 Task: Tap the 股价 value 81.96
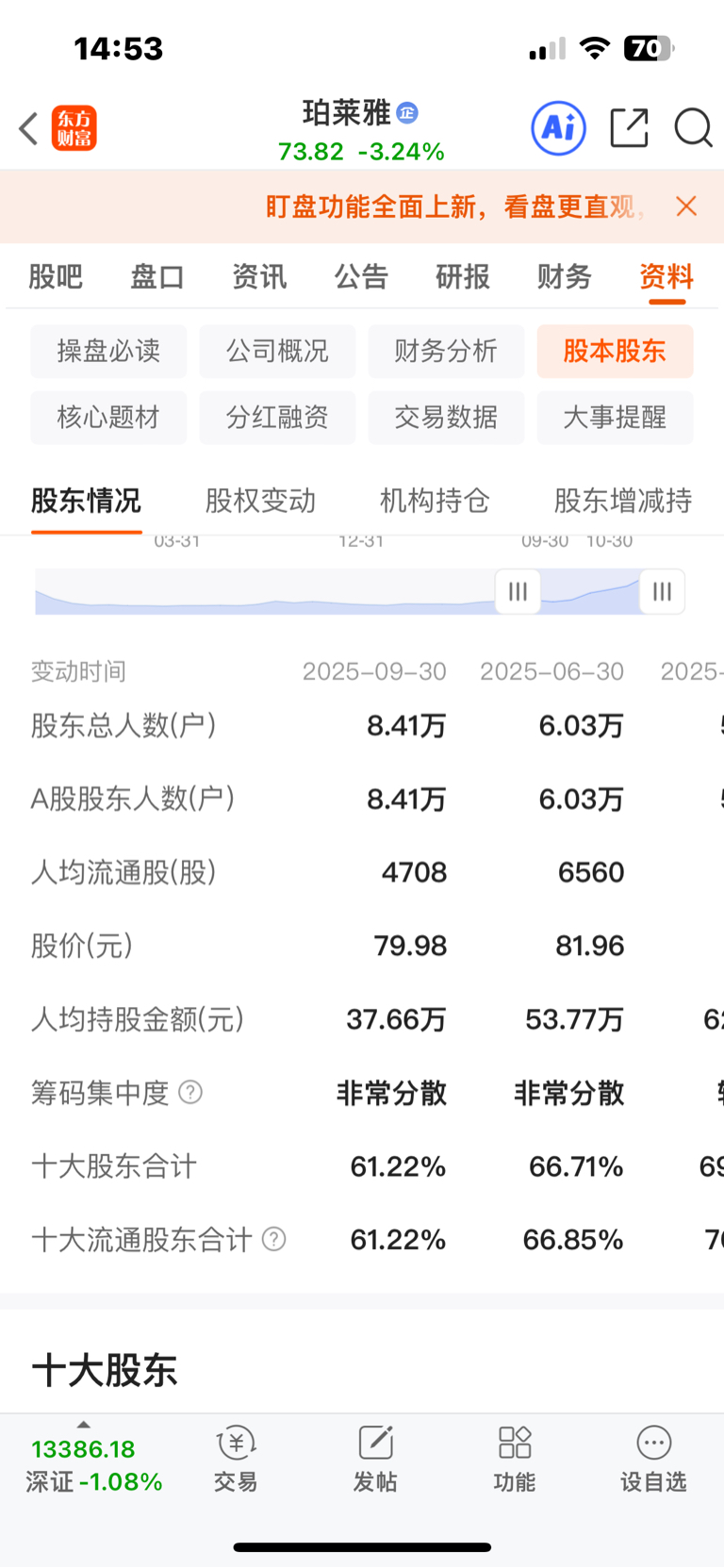[x=589, y=946]
